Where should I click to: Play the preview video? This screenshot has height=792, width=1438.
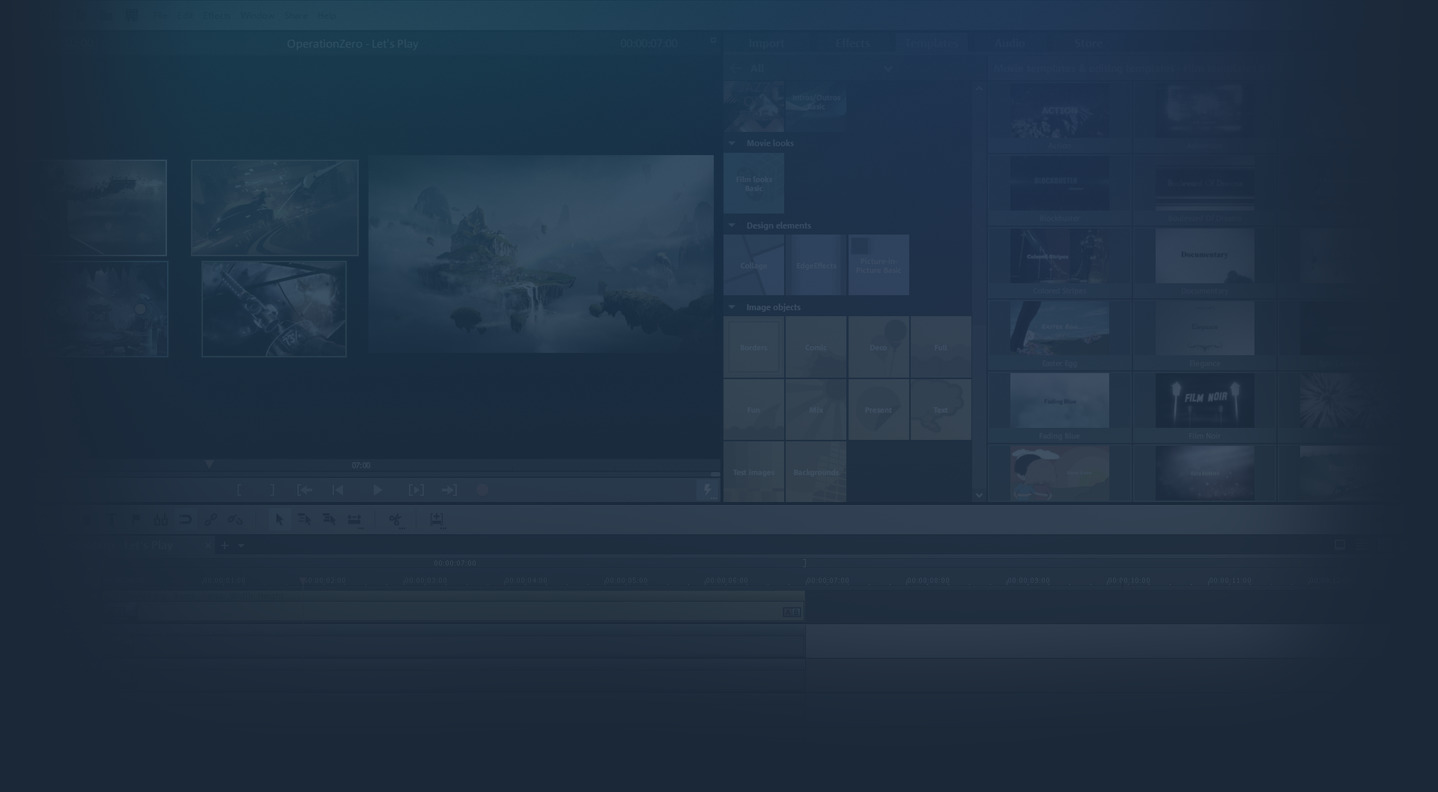click(377, 490)
